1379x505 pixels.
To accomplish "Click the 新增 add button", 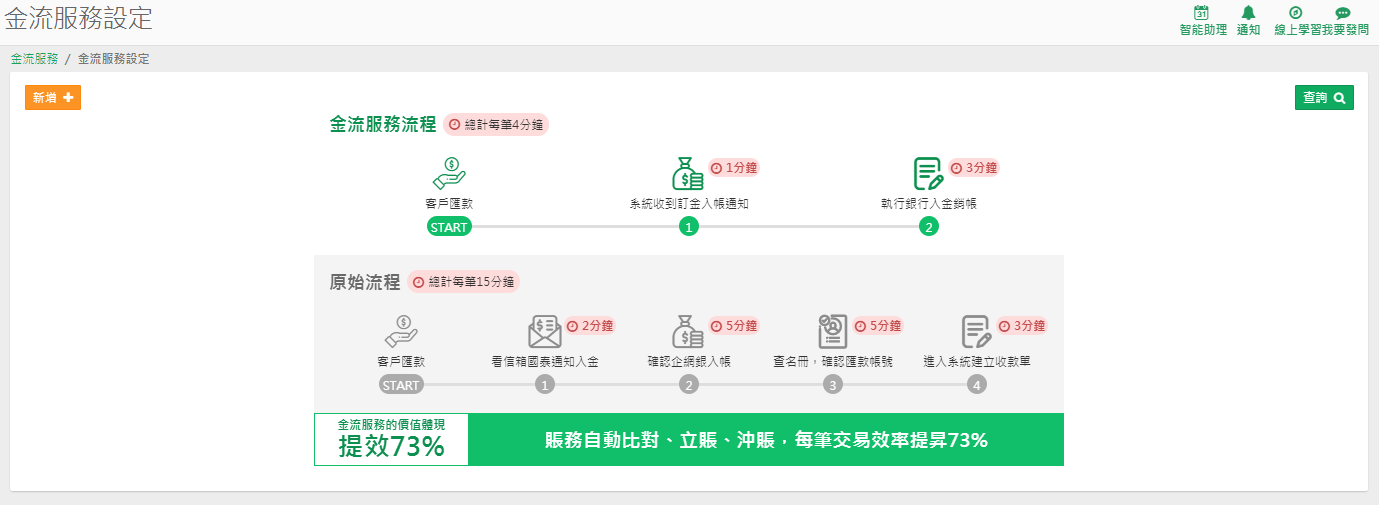I will [x=53, y=97].
